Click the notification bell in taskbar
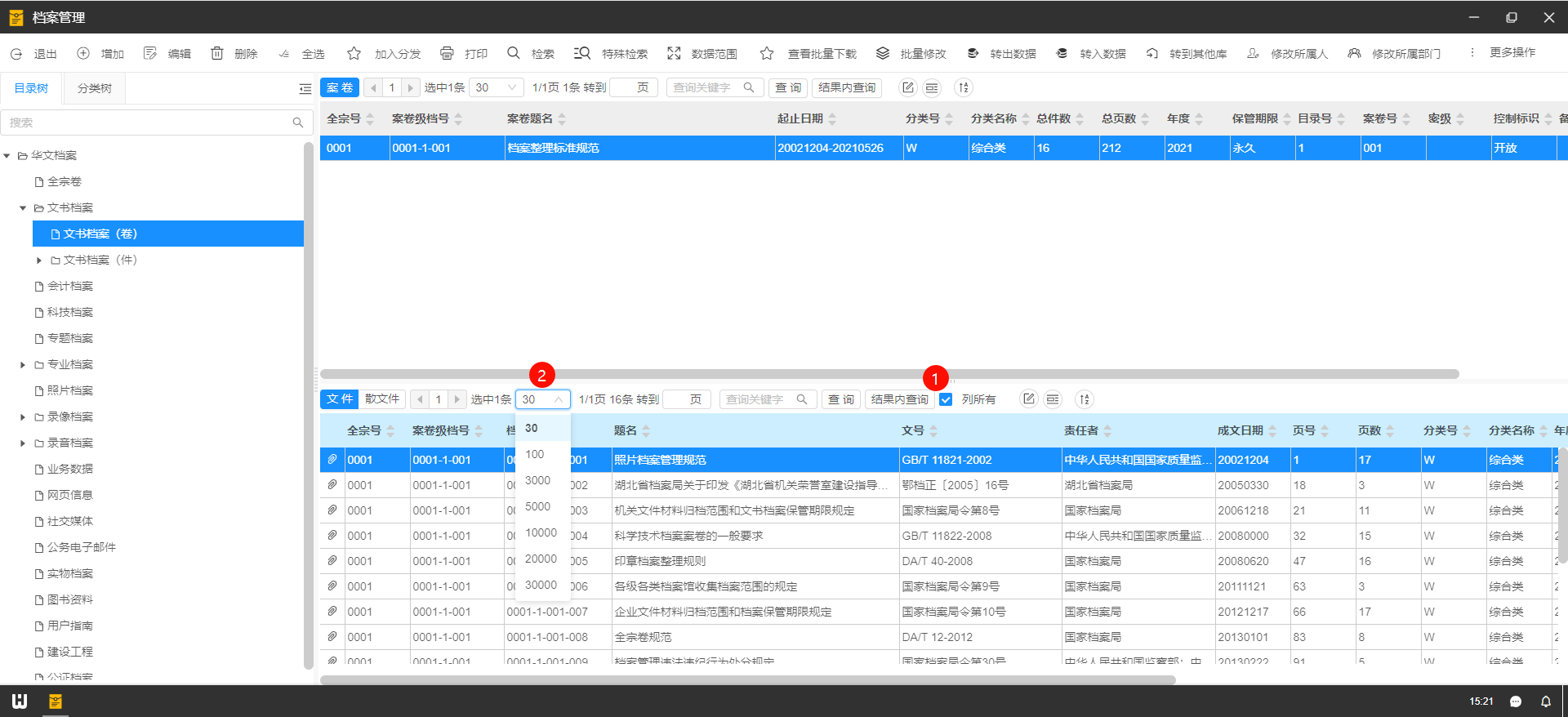Viewport: 1568px width, 717px height. click(x=1546, y=701)
